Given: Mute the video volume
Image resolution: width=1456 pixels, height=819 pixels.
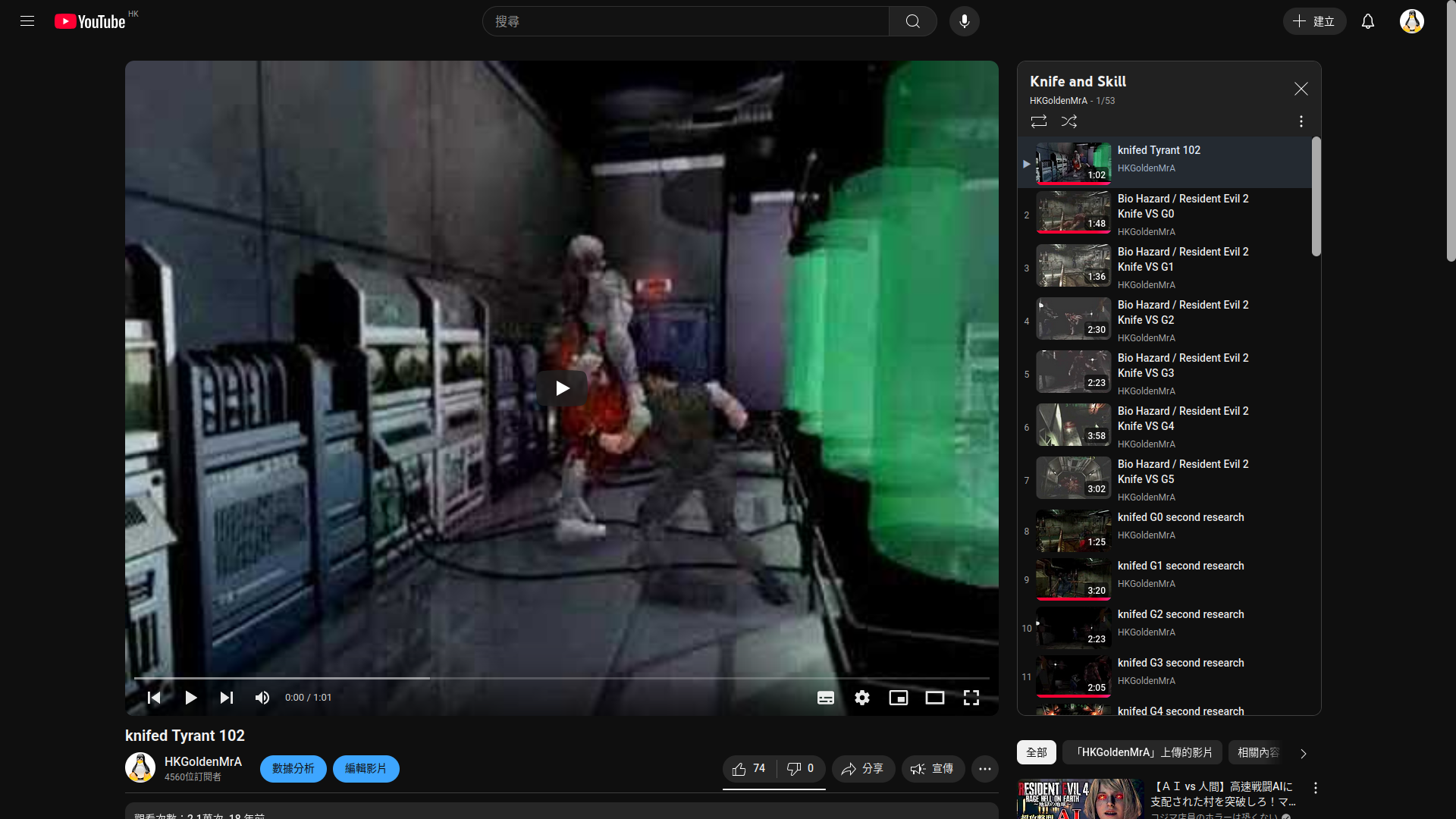Looking at the screenshot, I should pos(262,698).
